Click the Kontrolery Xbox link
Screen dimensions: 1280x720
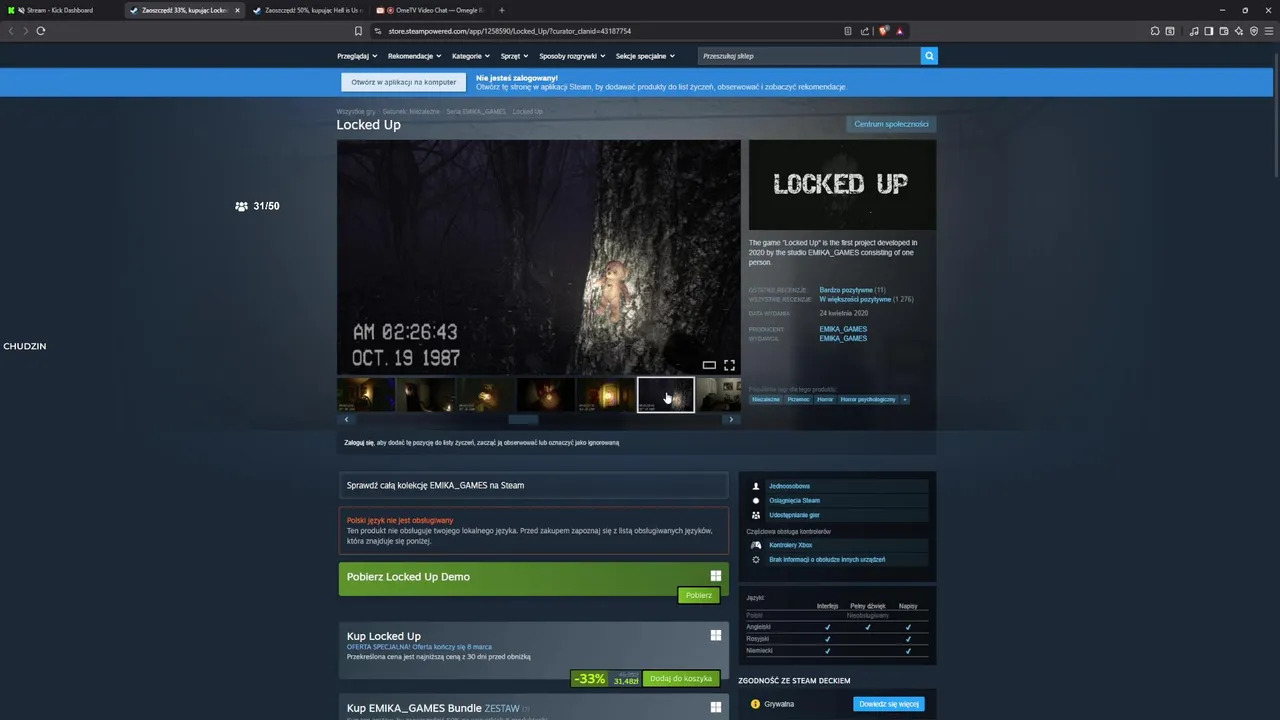point(790,545)
